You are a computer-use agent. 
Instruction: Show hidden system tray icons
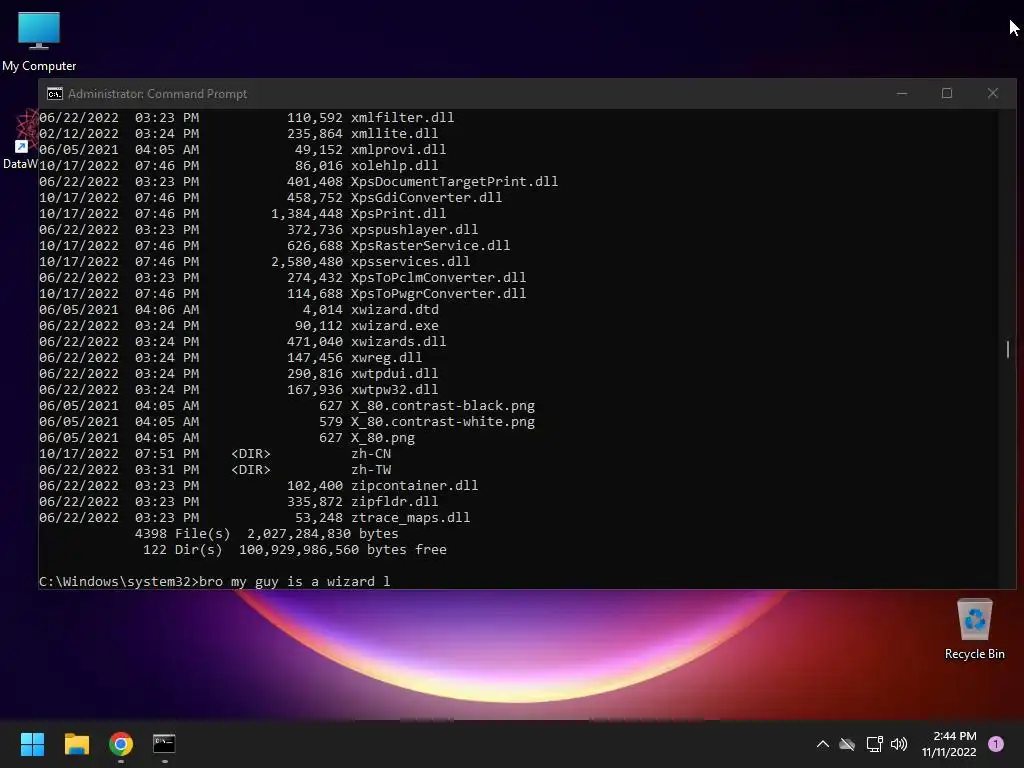(x=823, y=744)
